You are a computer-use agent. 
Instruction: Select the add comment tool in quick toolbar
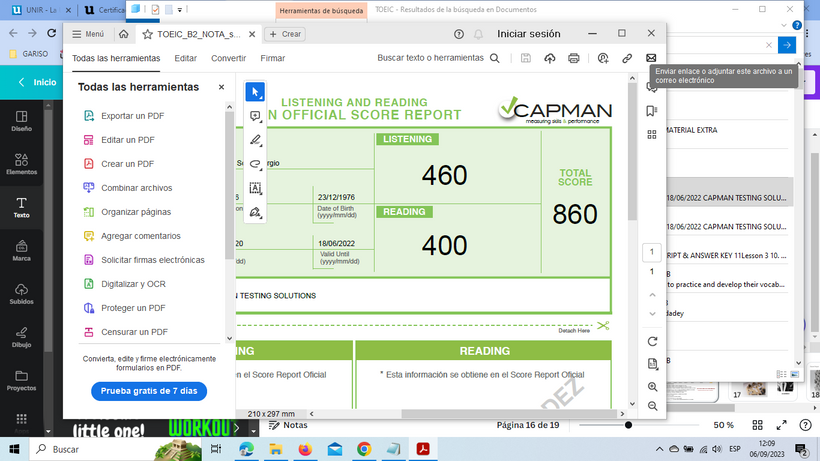[x=255, y=116]
